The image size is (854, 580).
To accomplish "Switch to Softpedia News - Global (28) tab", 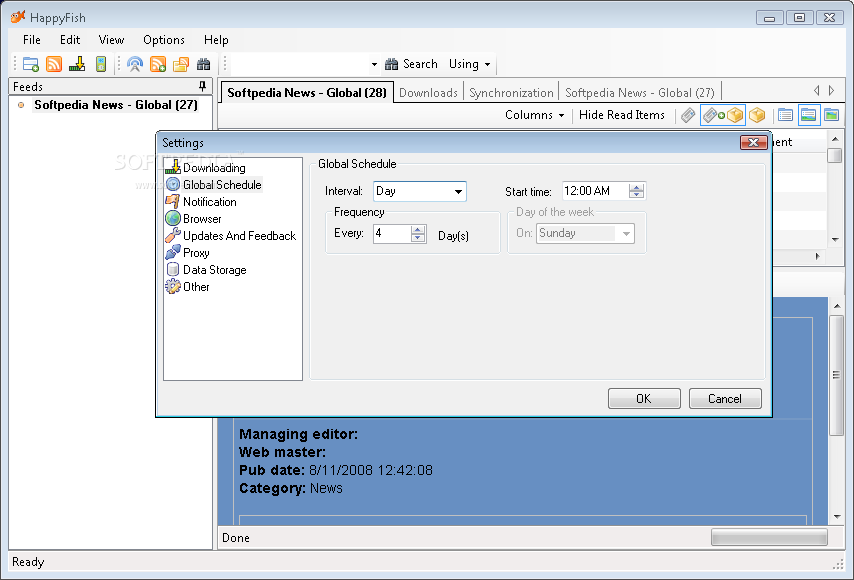I will point(307,93).
